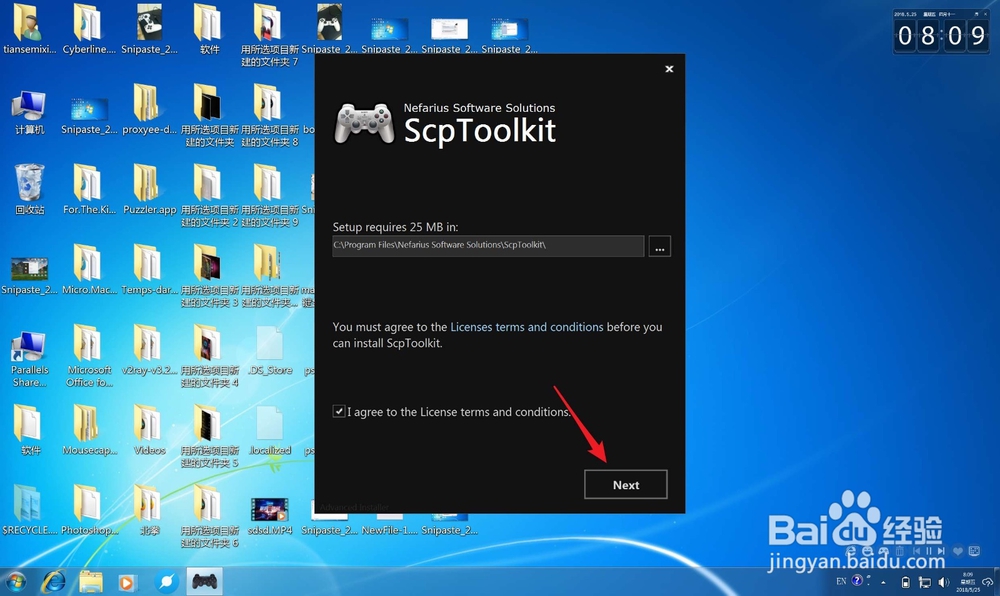Click the blue question mark tray icon
The width and height of the screenshot is (1000, 596).
point(857,580)
